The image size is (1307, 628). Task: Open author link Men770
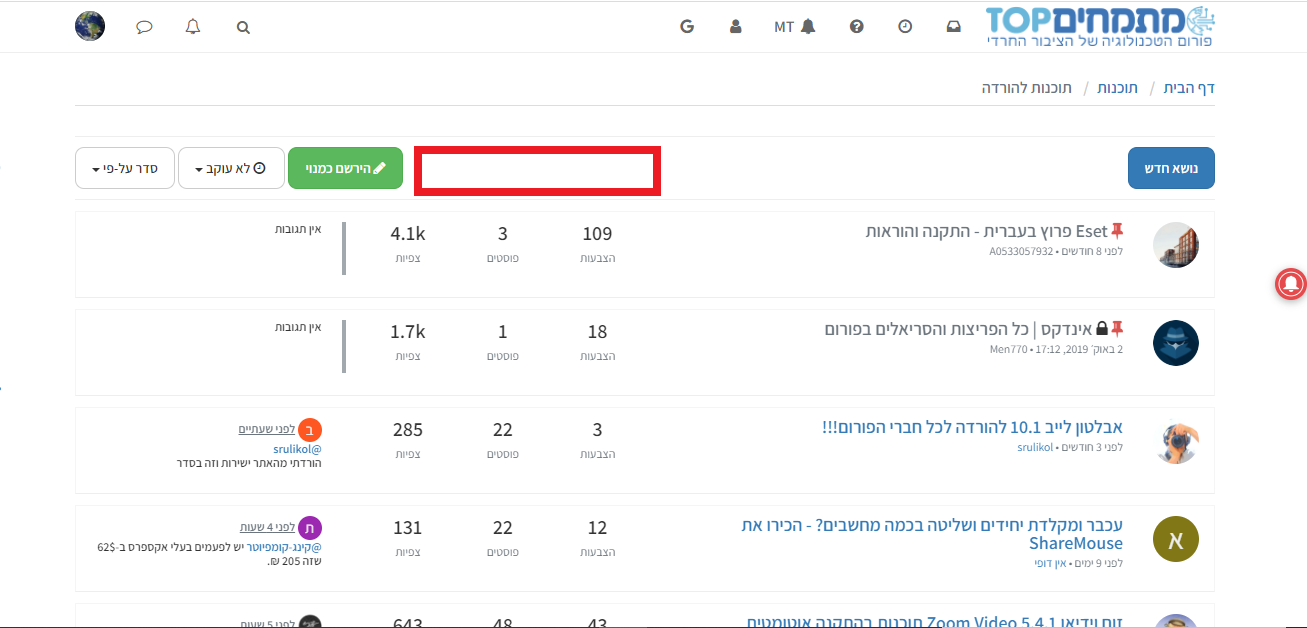[x=1008, y=349]
